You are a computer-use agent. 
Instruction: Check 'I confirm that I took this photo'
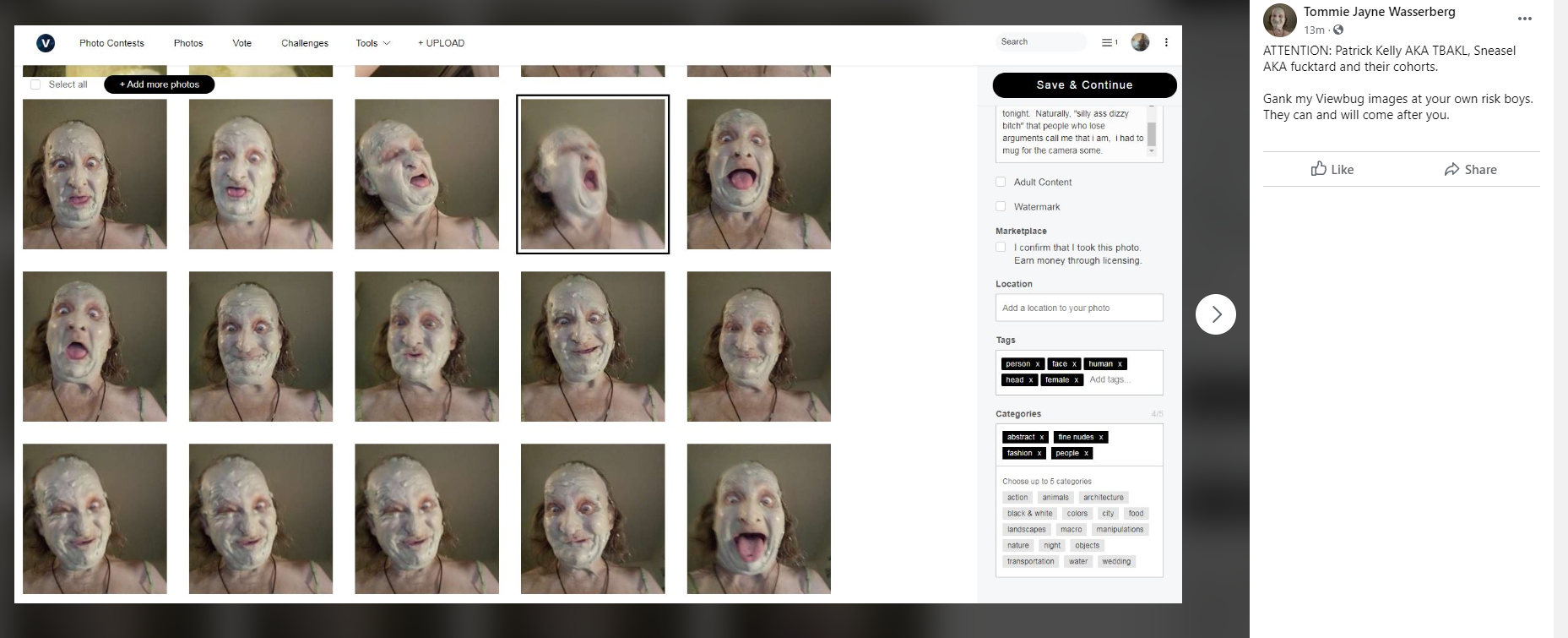tap(1001, 247)
